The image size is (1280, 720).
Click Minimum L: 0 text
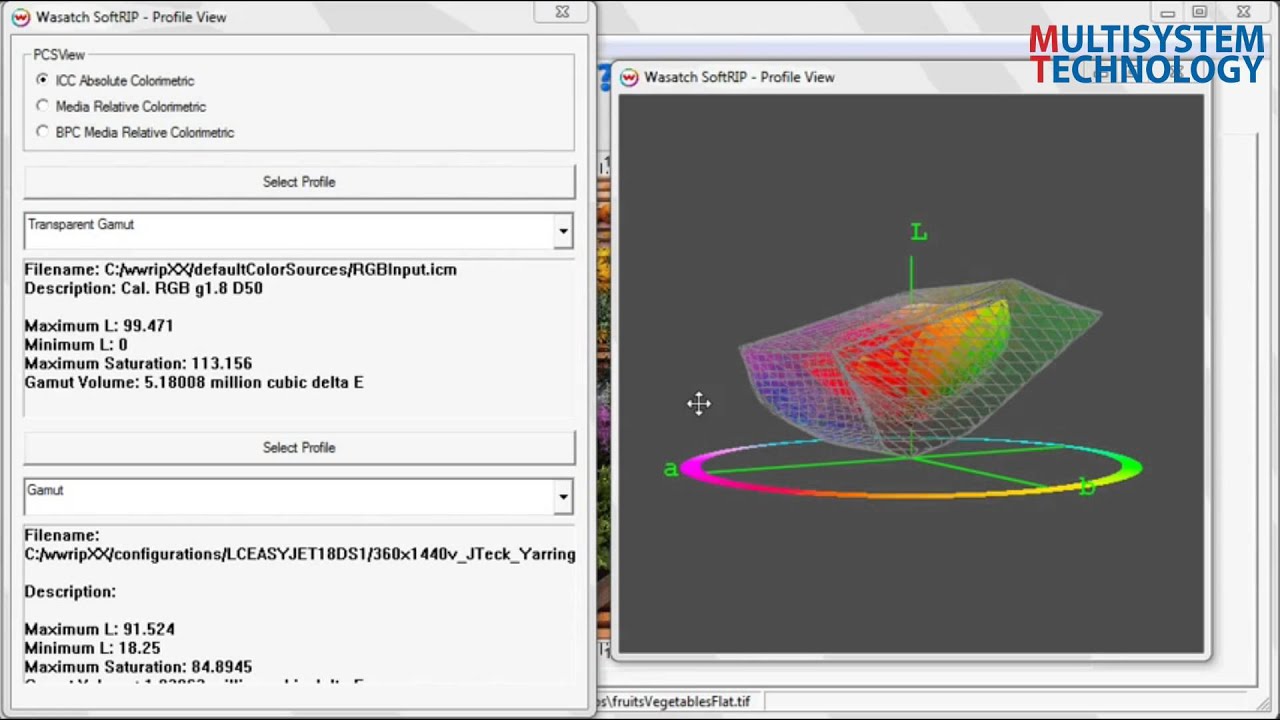(76, 345)
